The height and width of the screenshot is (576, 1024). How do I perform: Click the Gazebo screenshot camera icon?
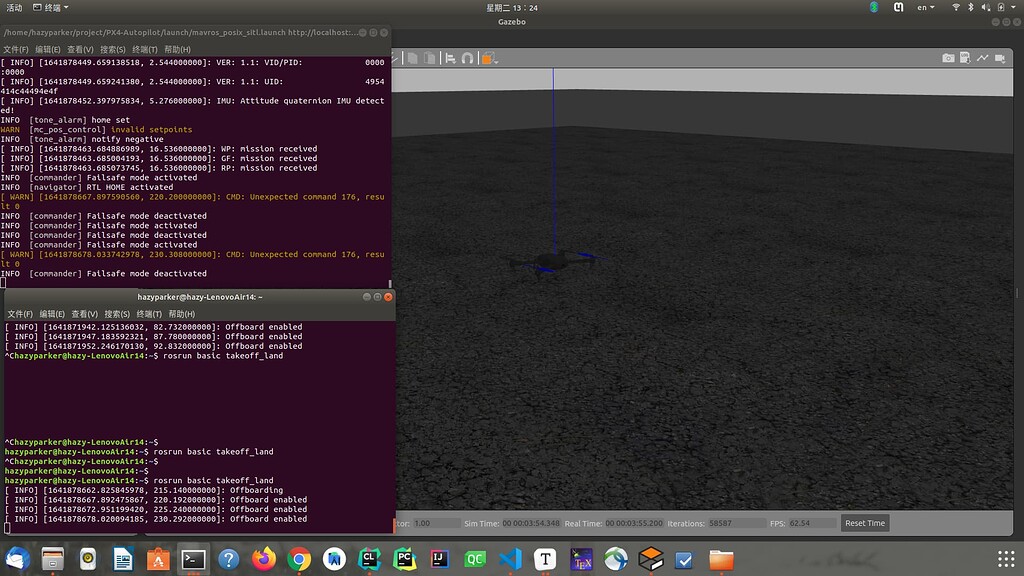tap(948, 58)
